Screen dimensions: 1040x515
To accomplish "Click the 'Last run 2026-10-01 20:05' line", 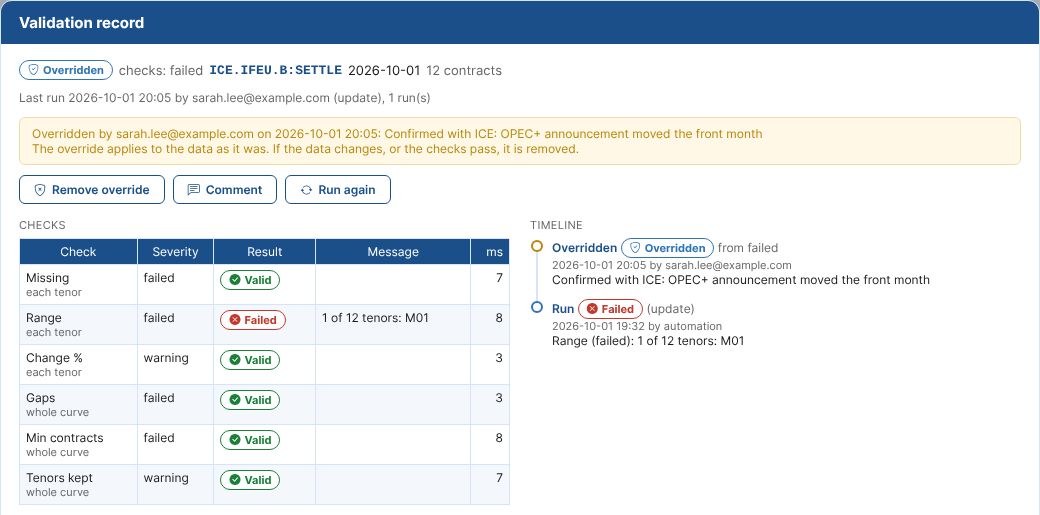I will pos(225,98).
